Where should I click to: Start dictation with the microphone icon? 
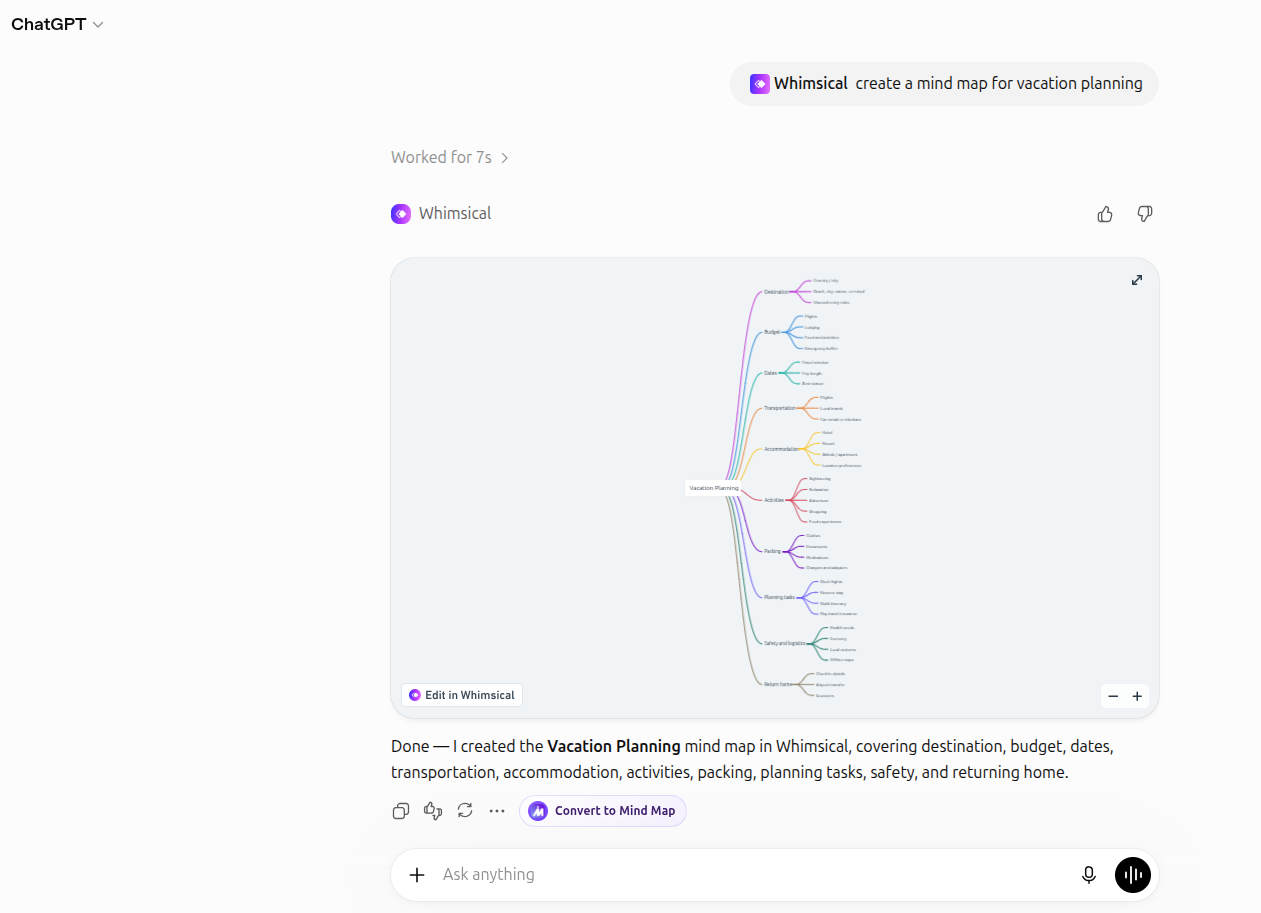1089,875
